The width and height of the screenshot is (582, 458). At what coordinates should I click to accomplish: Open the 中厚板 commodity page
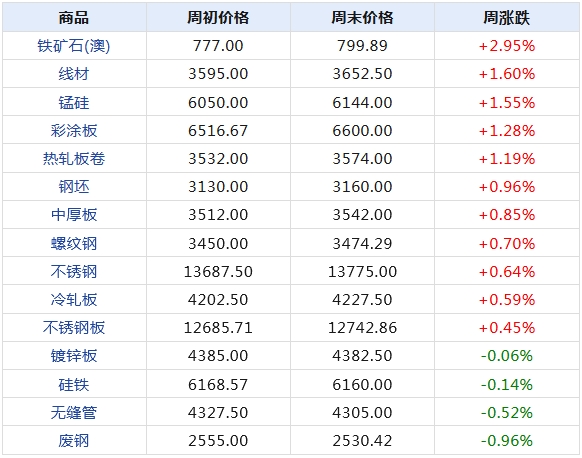pos(74,215)
